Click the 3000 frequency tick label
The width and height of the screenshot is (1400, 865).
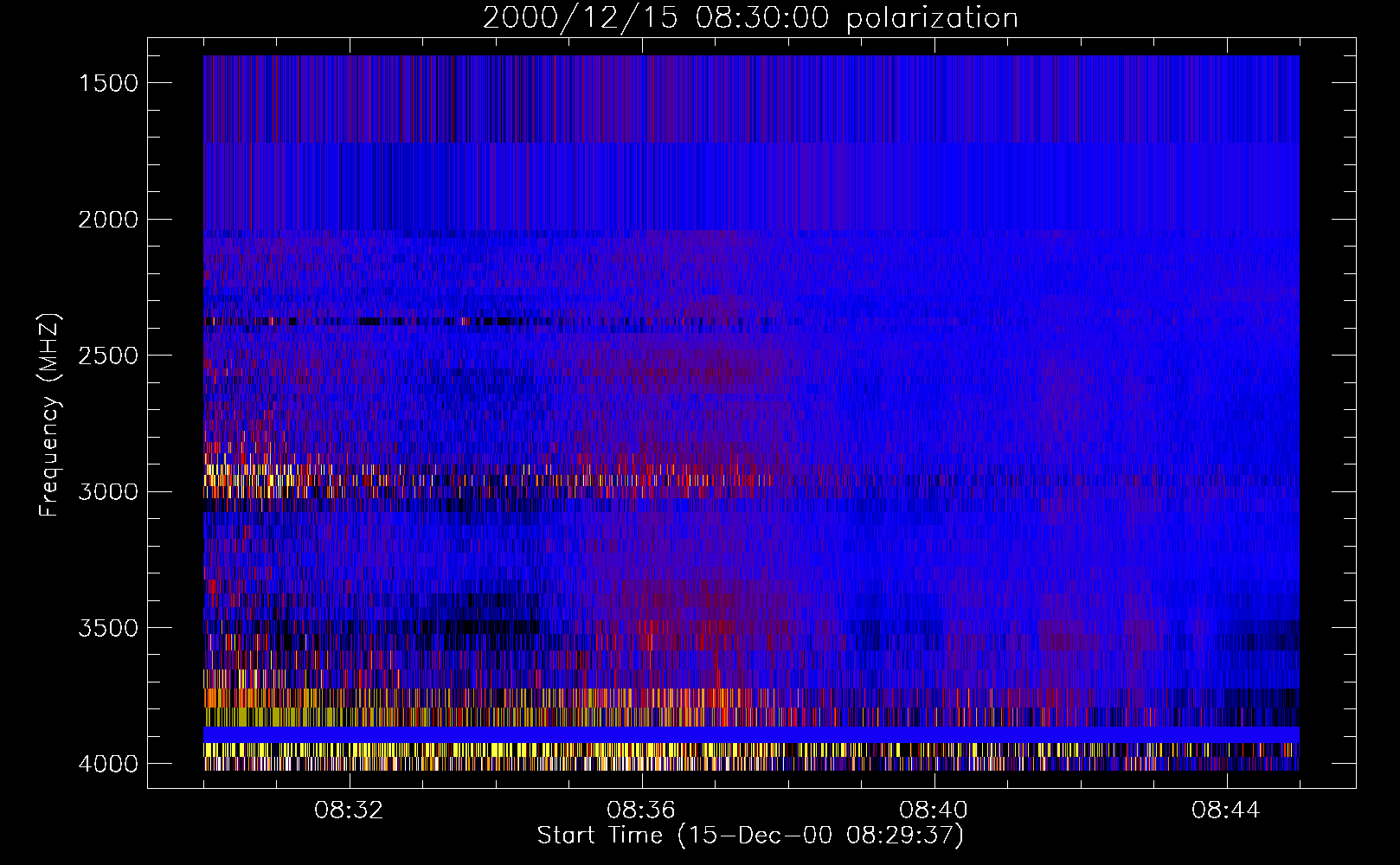pyautogui.click(x=108, y=492)
